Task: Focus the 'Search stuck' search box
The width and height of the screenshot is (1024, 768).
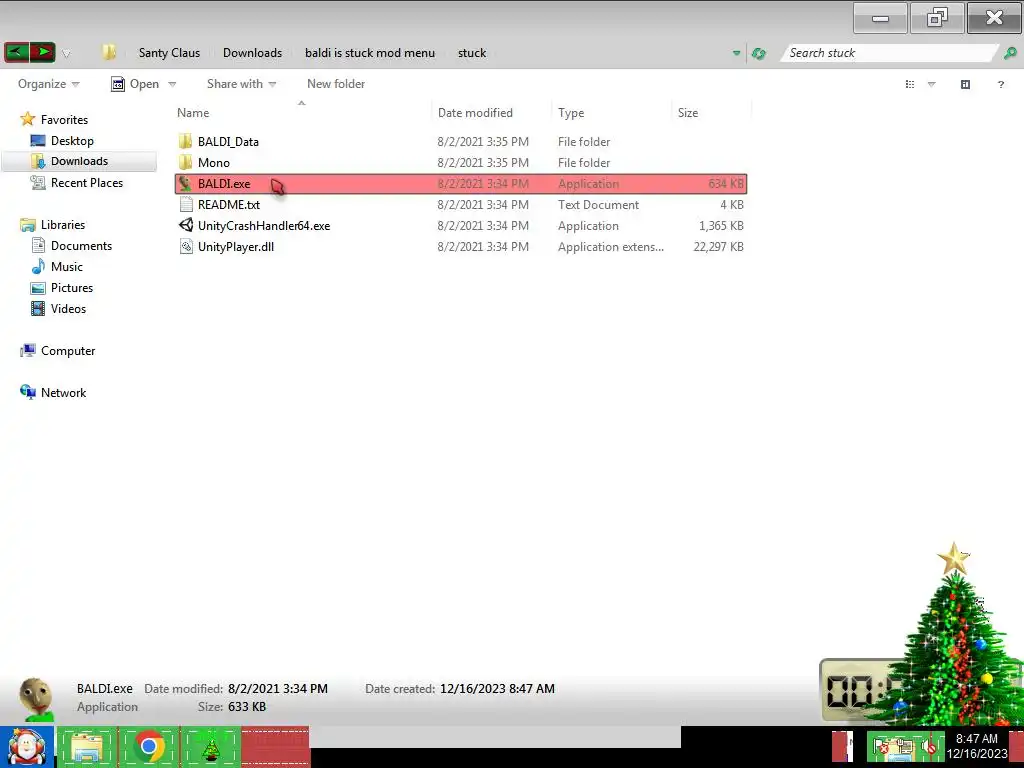Action: (x=888, y=53)
